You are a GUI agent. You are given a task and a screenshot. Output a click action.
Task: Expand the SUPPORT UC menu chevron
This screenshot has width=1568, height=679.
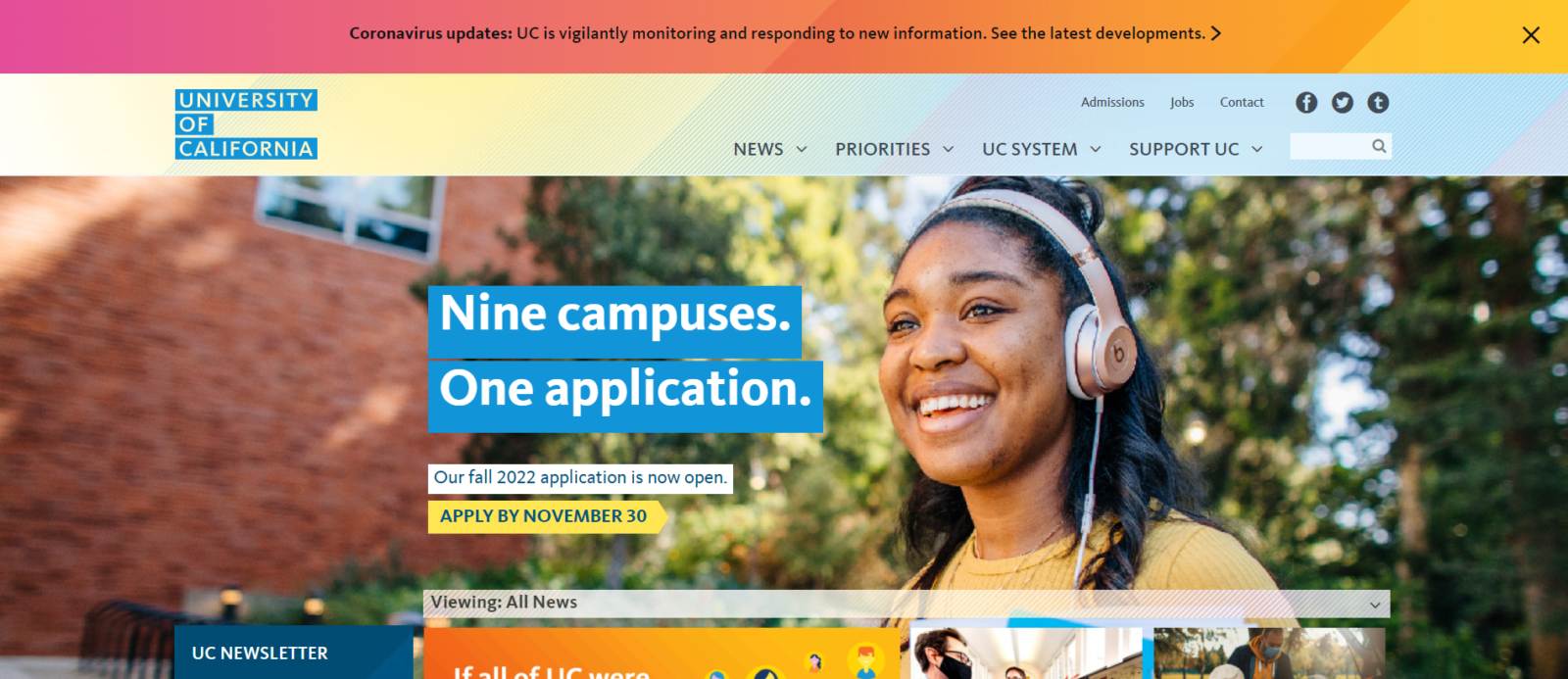(1257, 149)
